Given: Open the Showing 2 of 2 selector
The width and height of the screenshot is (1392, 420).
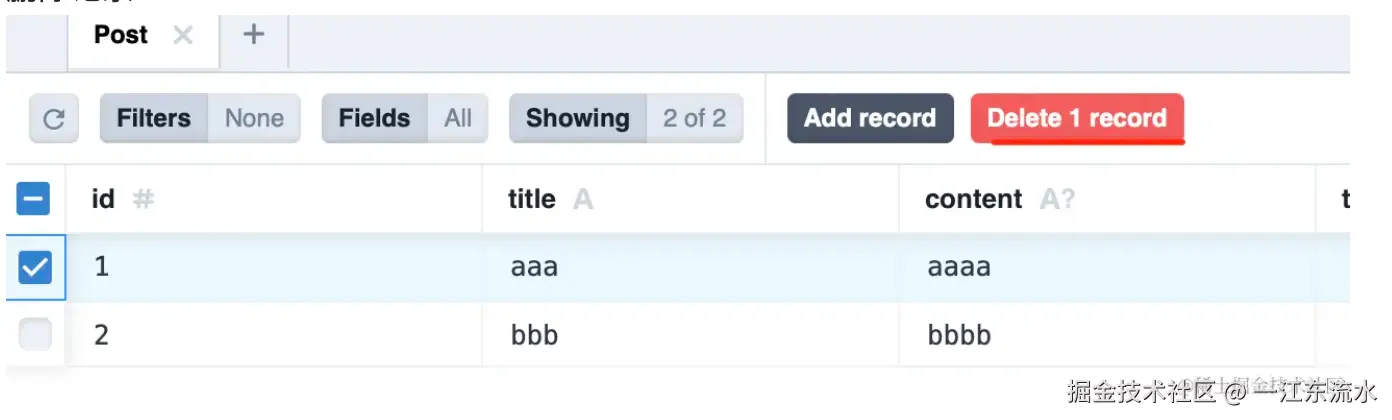Looking at the screenshot, I should [626, 119].
